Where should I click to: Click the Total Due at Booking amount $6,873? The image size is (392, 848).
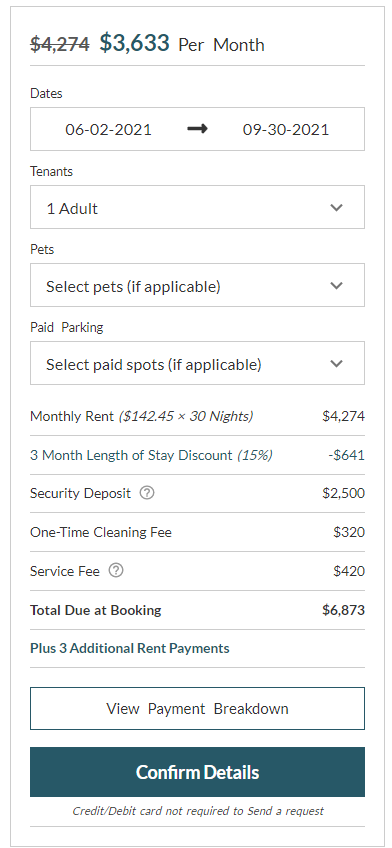click(343, 610)
